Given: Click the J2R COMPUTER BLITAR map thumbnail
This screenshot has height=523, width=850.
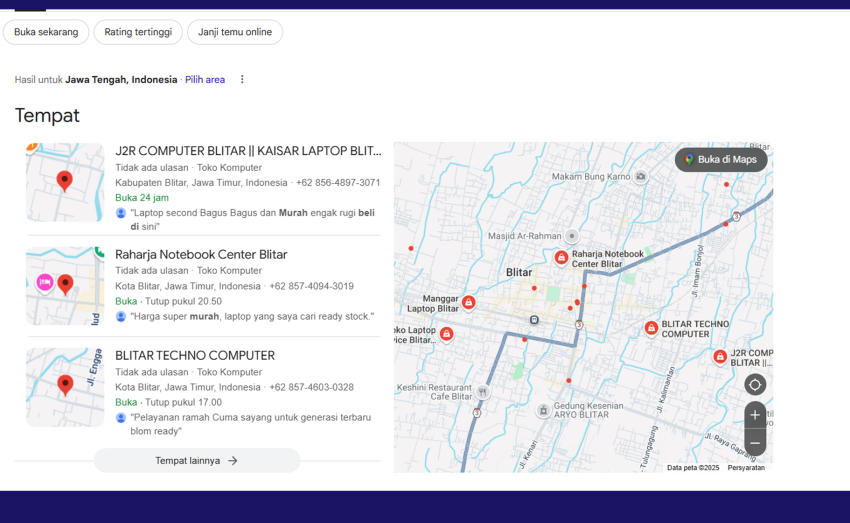Looking at the screenshot, I should pyautogui.click(x=65, y=182).
